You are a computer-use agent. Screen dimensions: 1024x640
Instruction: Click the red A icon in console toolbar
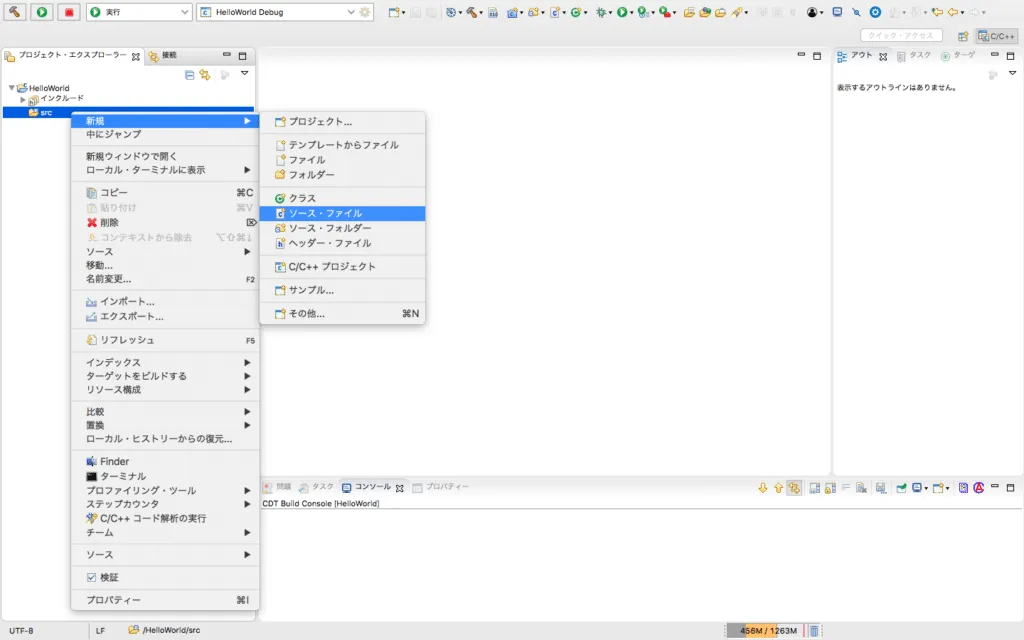pos(979,488)
